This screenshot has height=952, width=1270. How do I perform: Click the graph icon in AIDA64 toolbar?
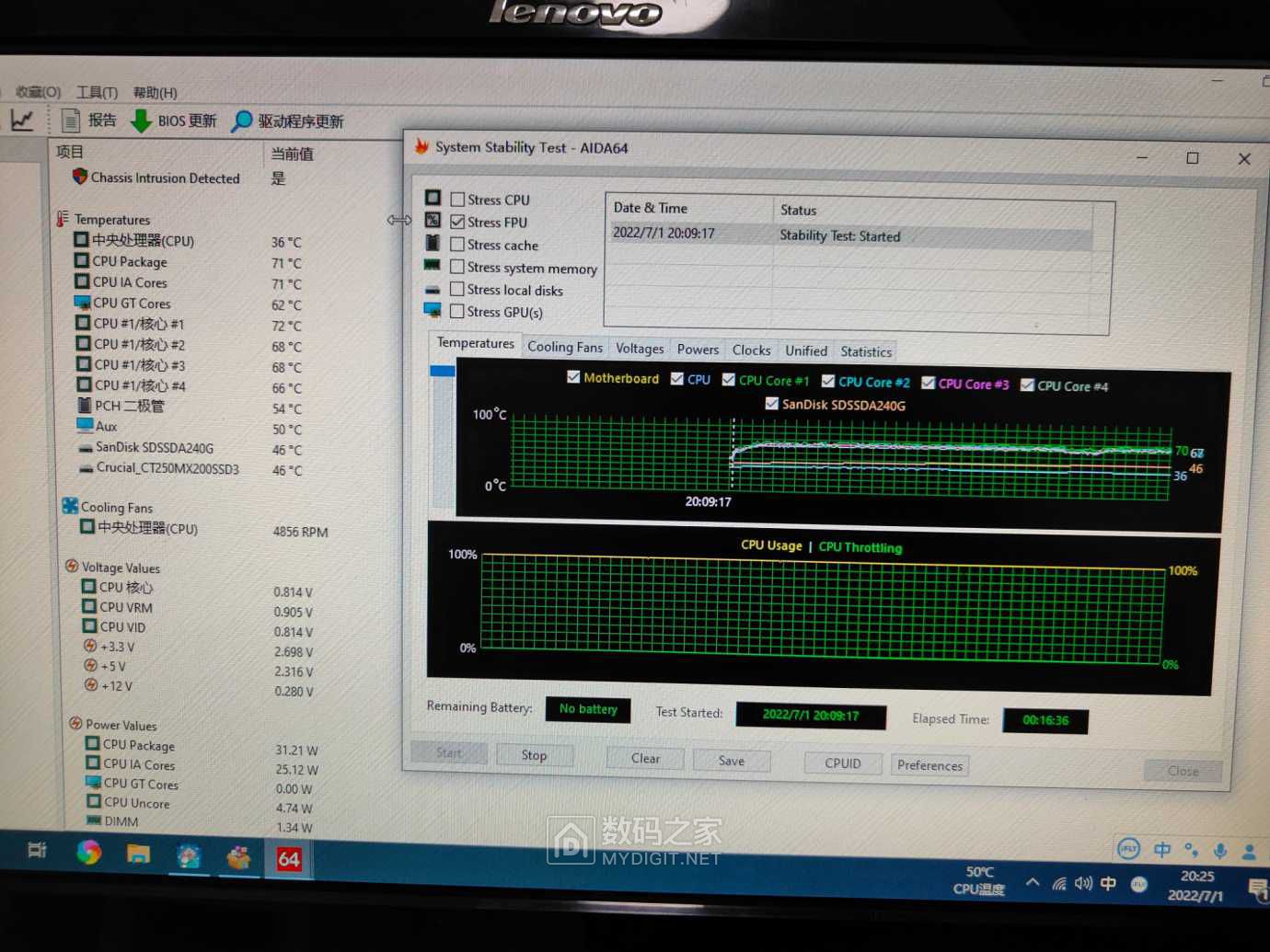(21, 120)
